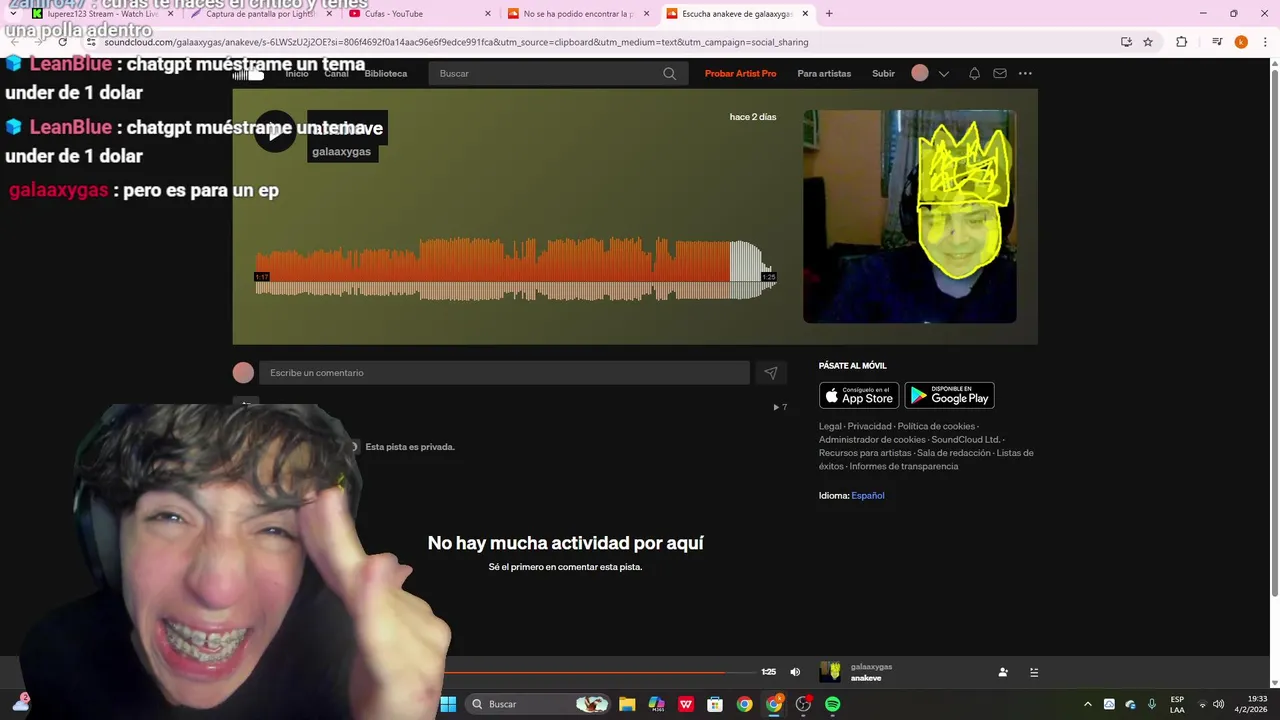Click Probar Artist Pro link
Image resolution: width=1280 pixels, height=720 pixels.
(x=740, y=73)
